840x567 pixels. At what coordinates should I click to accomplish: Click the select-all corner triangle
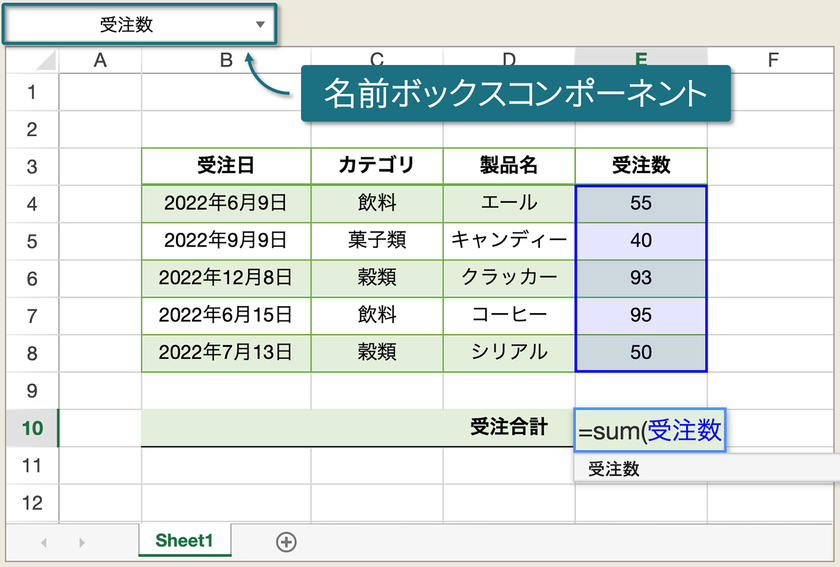coord(45,61)
